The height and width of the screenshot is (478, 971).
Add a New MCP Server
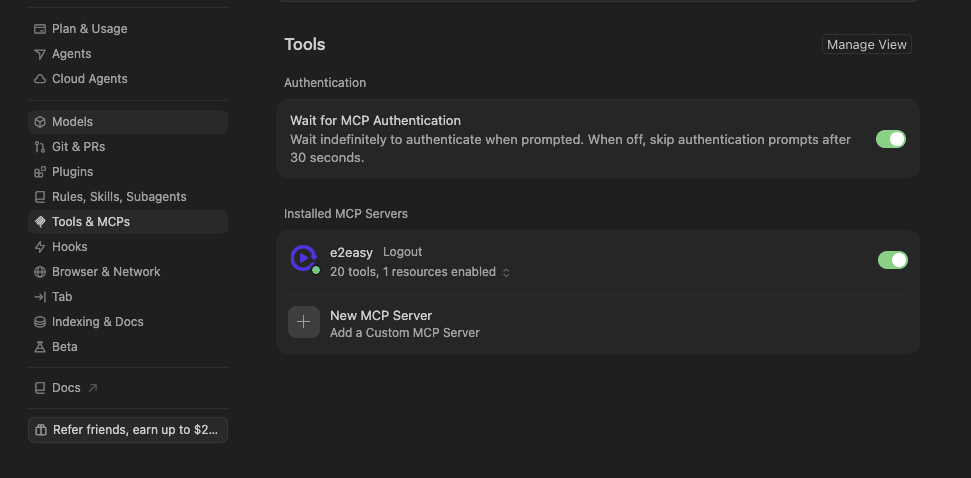point(598,323)
